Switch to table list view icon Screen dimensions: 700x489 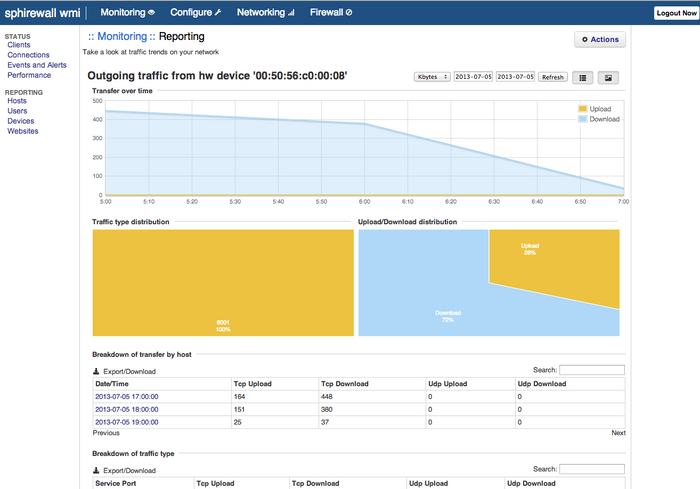(583, 78)
